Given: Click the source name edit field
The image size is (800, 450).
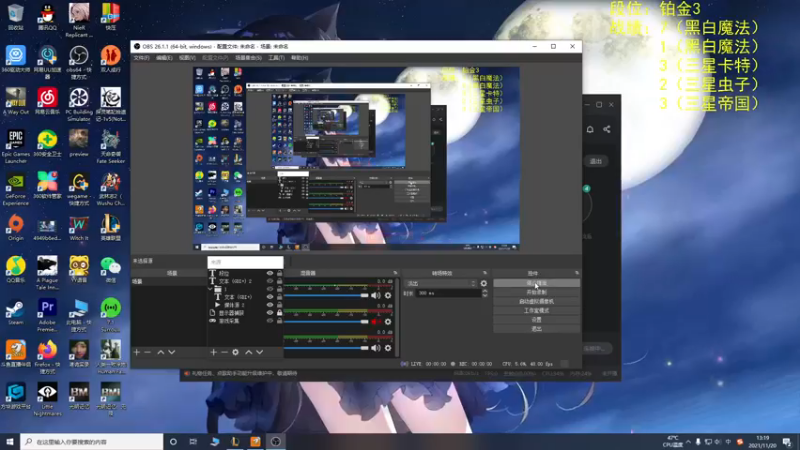Looking at the screenshot, I should point(245,262).
